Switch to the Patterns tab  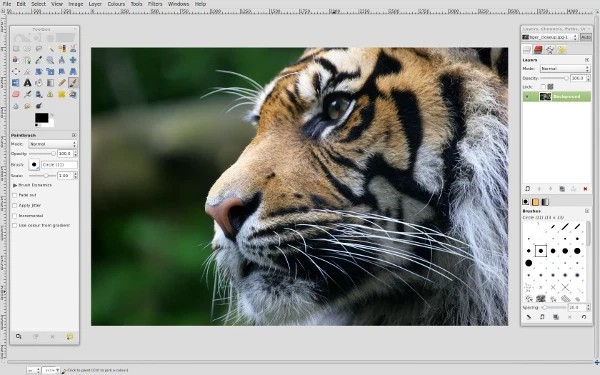coord(535,202)
